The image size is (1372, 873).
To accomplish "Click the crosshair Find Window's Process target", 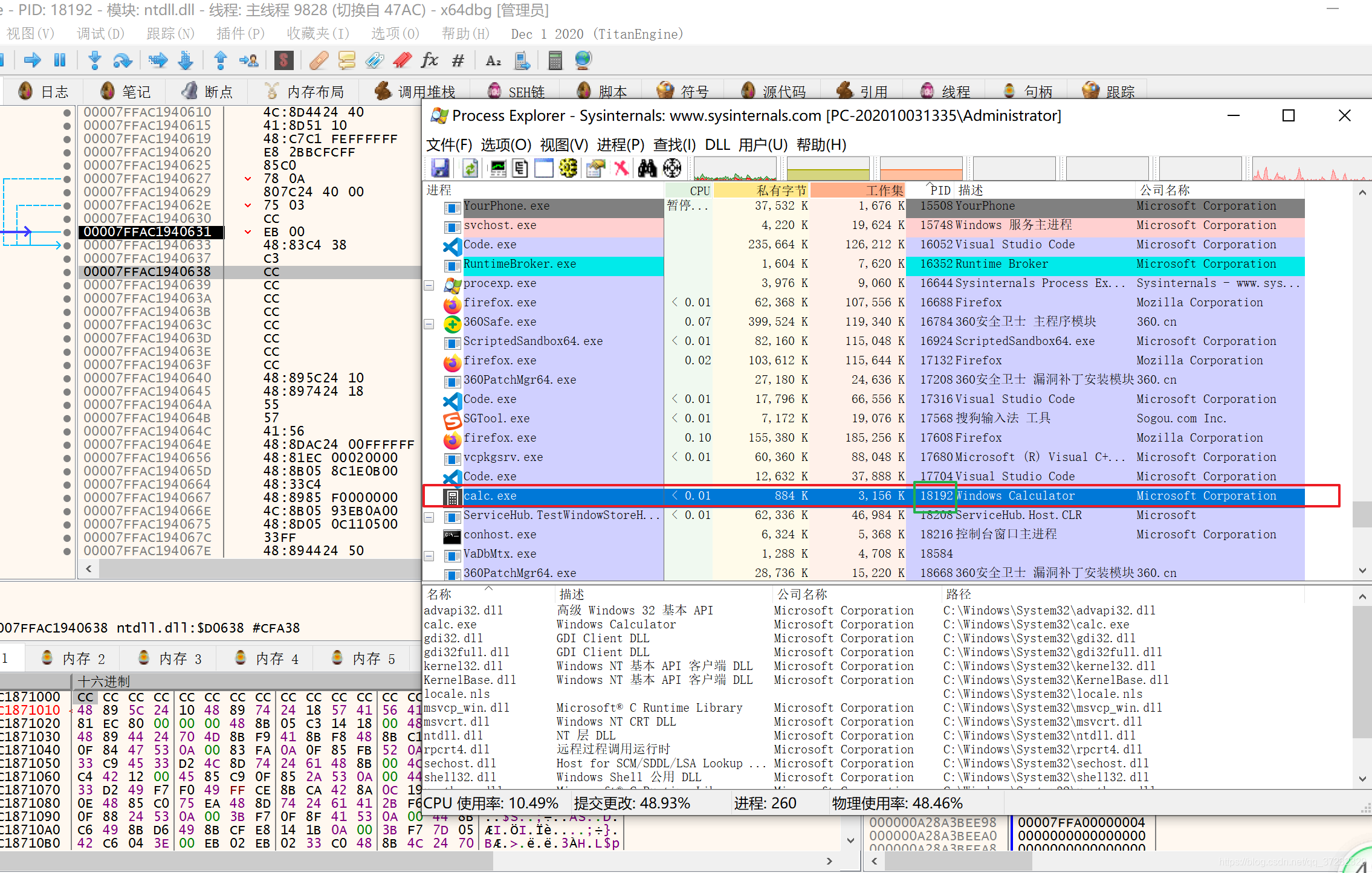I will (x=672, y=168).
